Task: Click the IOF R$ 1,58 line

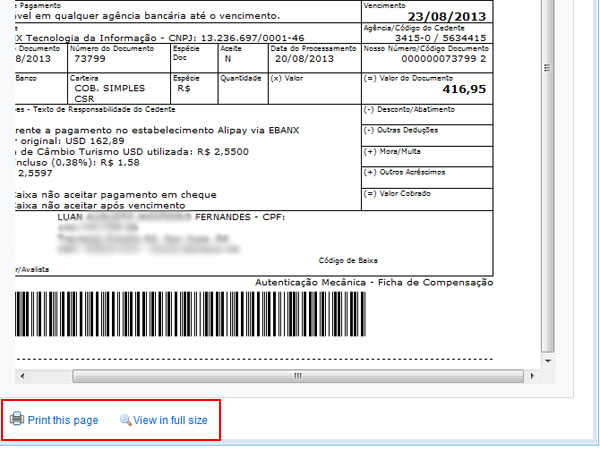Action: click(x=77, y=162)
